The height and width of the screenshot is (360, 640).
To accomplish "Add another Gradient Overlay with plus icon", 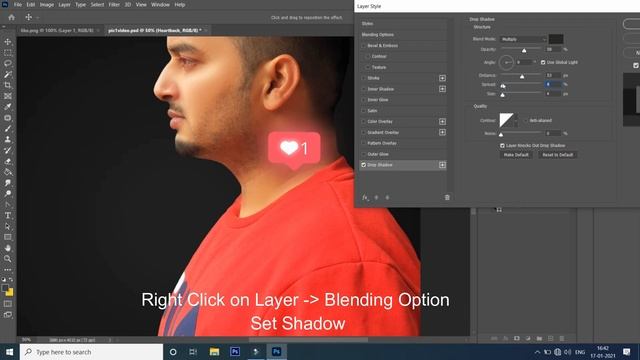I will click(442, 132).
